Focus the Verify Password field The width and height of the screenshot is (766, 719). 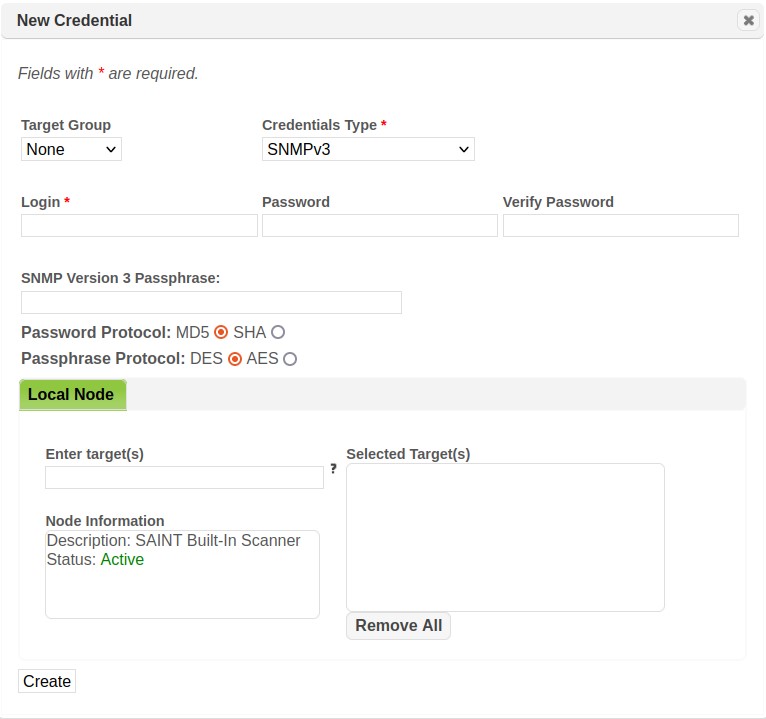(x=620, y=225)
